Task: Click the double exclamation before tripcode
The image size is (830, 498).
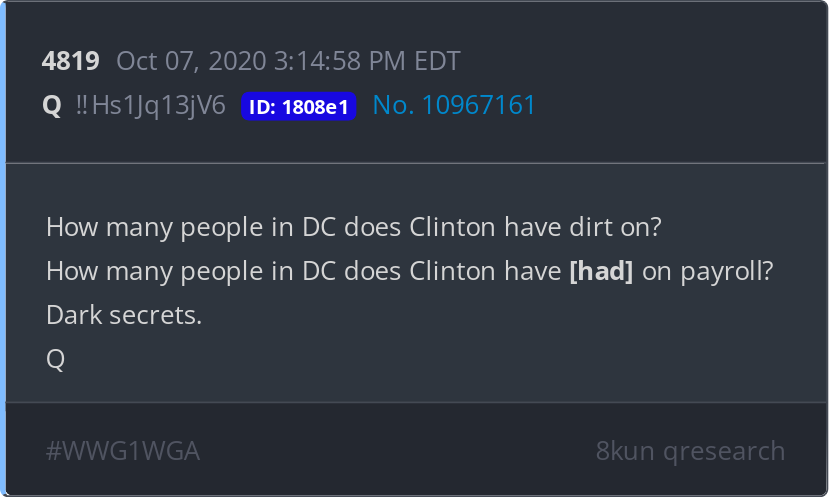Action: [83, 105]
